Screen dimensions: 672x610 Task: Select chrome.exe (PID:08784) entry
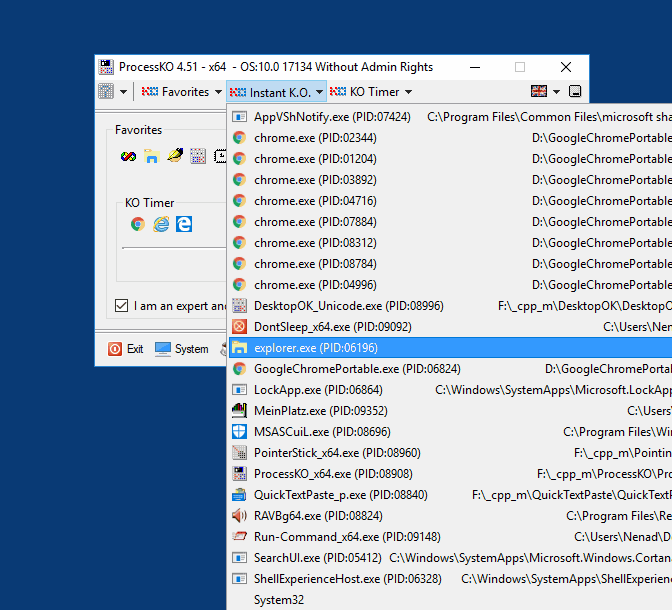(450, 264)
